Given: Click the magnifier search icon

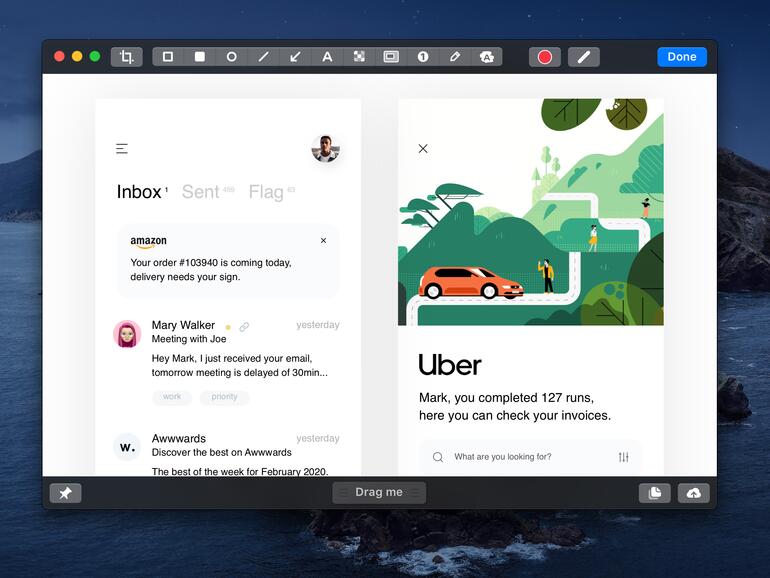Looking at the screenshot, I should point(438,457).
